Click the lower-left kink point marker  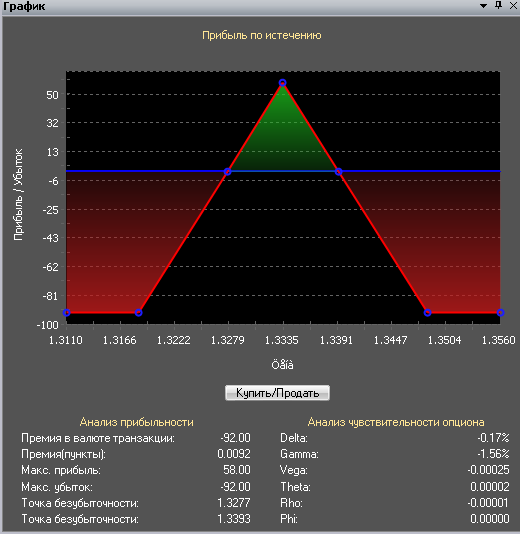pos(138,313)
